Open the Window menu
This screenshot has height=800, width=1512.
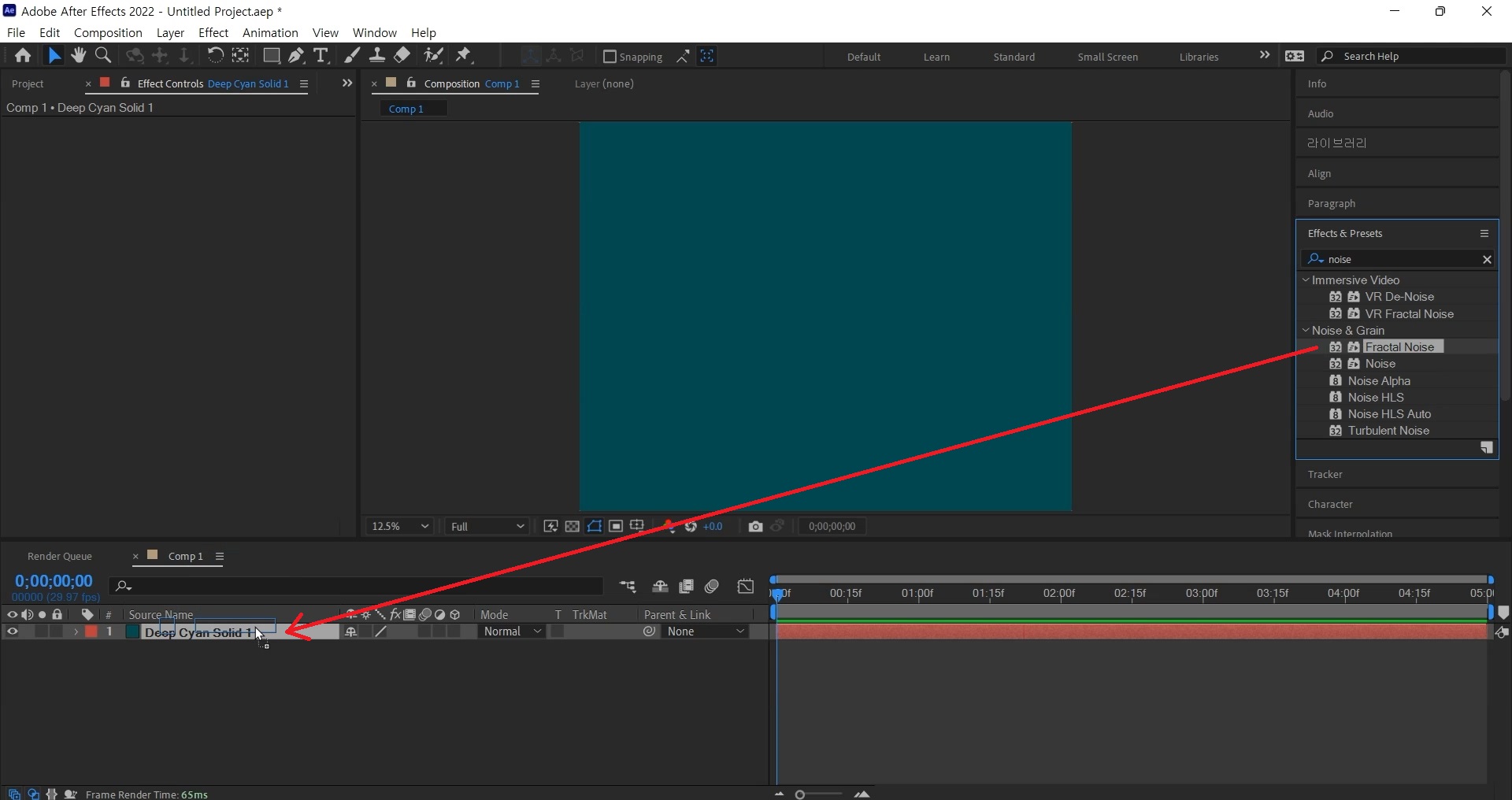tap(374, 33)
